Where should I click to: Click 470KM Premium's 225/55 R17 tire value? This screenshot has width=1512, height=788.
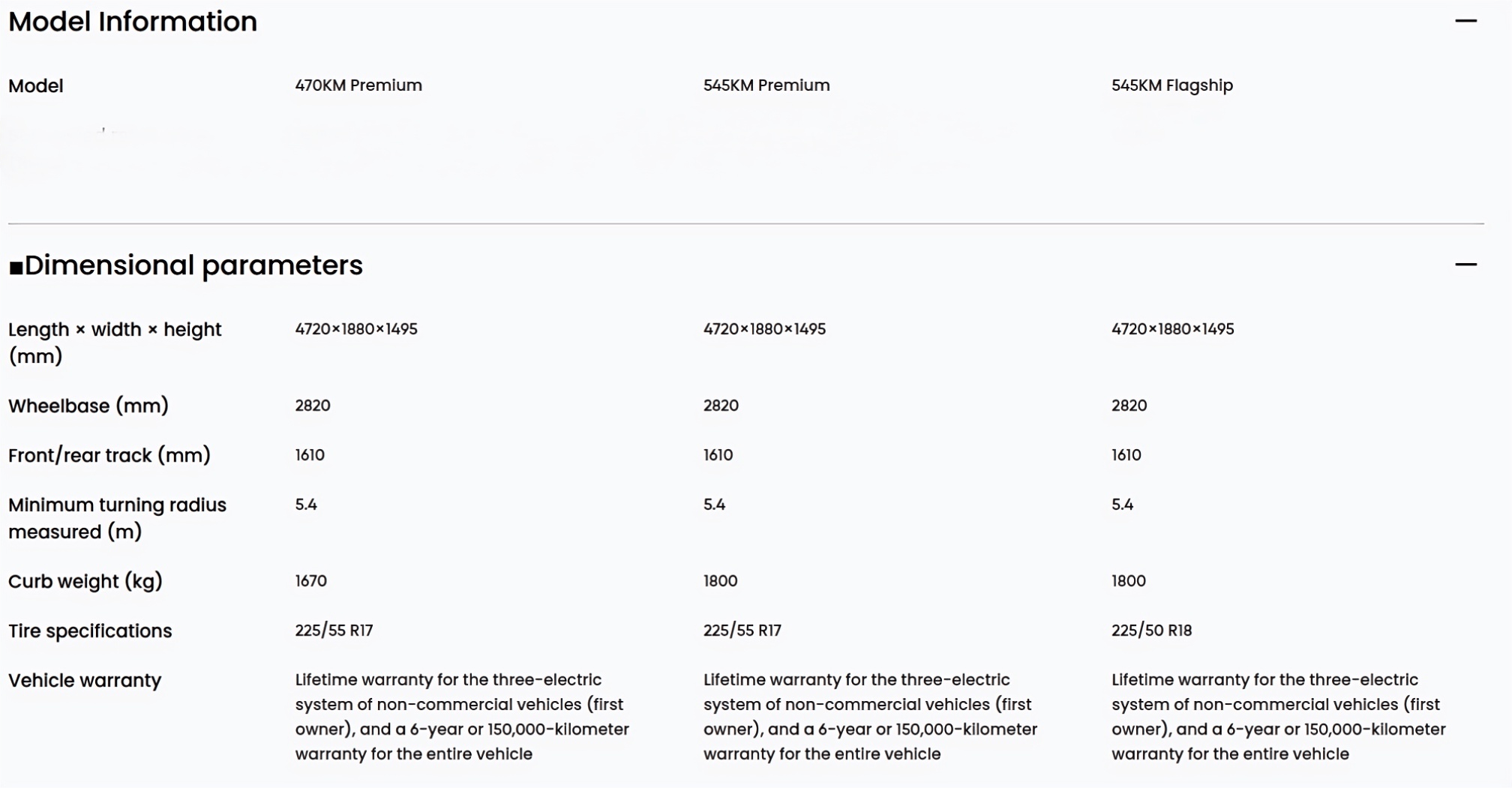pos(334,631)
